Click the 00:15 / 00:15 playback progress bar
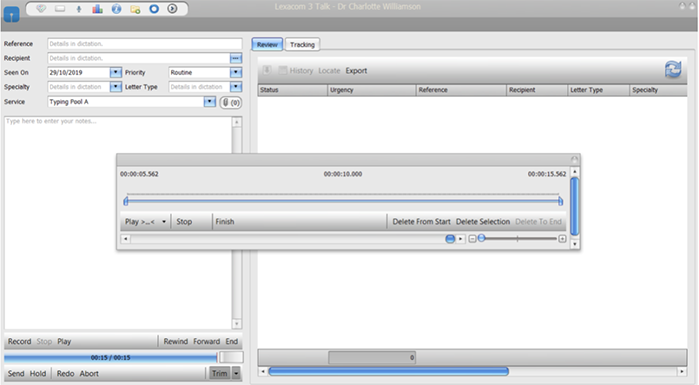The height and width of the screenshot is (385, 699). [x=111, y=357]
